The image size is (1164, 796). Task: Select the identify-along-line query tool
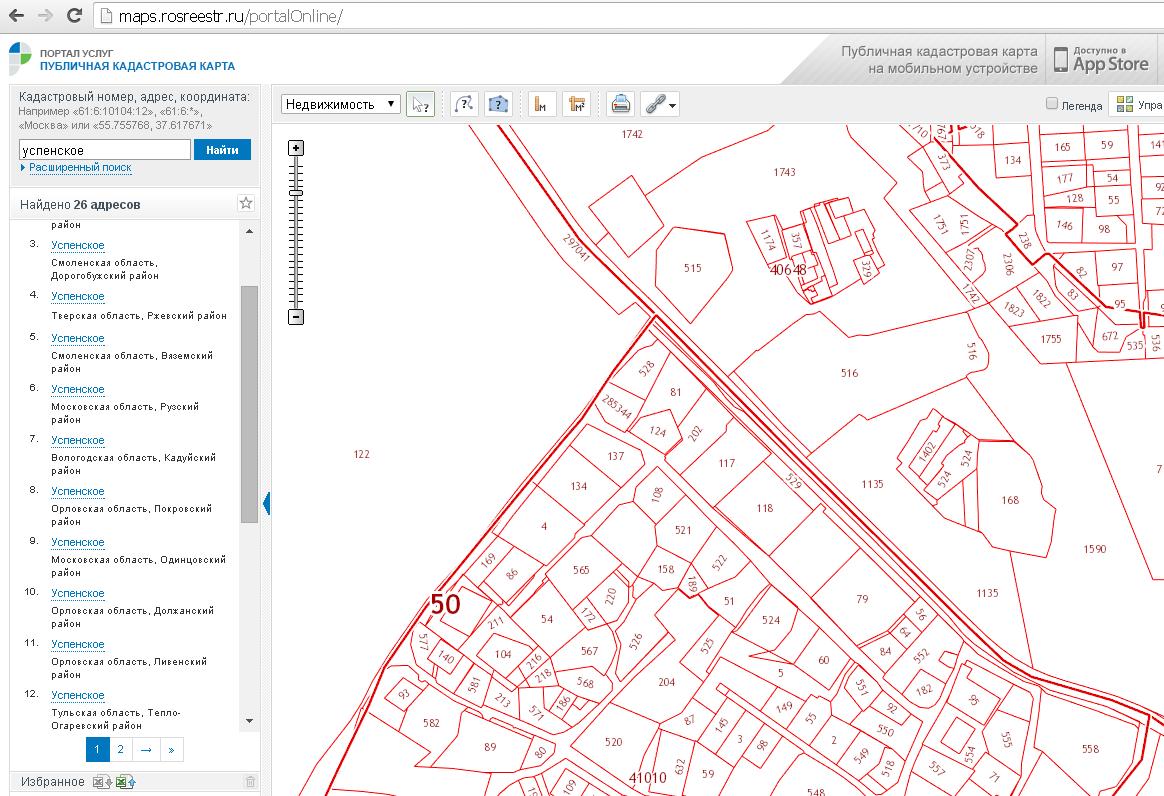464,104
